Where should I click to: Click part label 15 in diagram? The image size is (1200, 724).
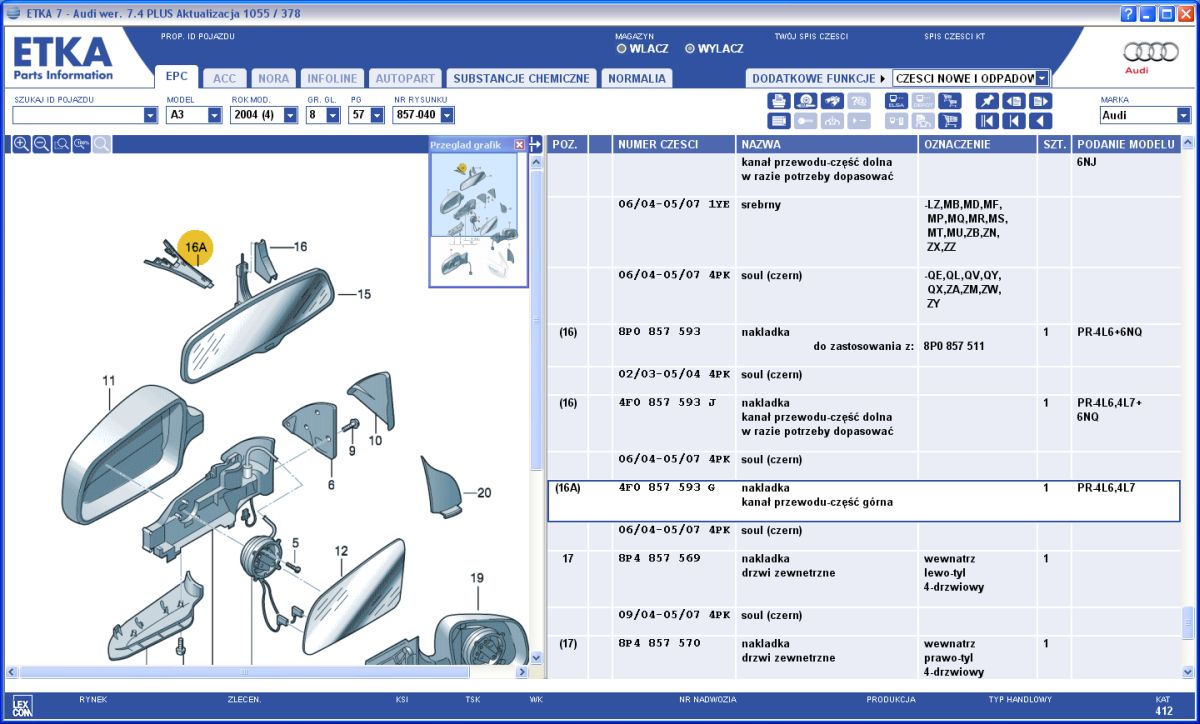click(x=364, y=294)
